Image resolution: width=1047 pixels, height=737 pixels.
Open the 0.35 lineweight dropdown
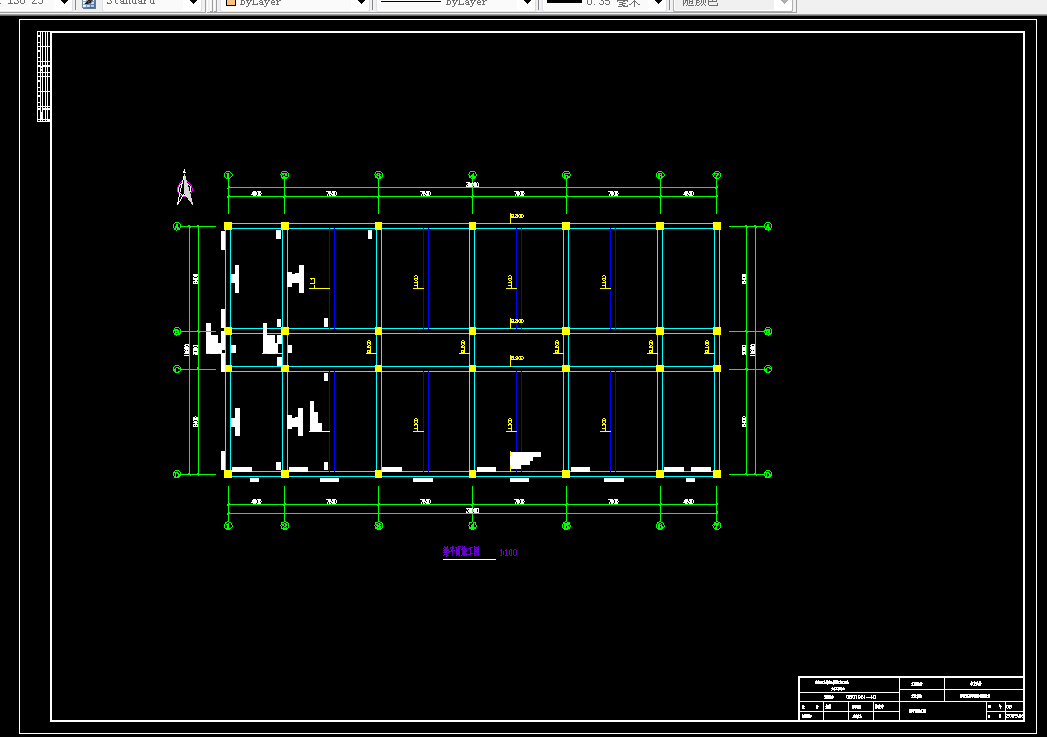coord(604,3)
